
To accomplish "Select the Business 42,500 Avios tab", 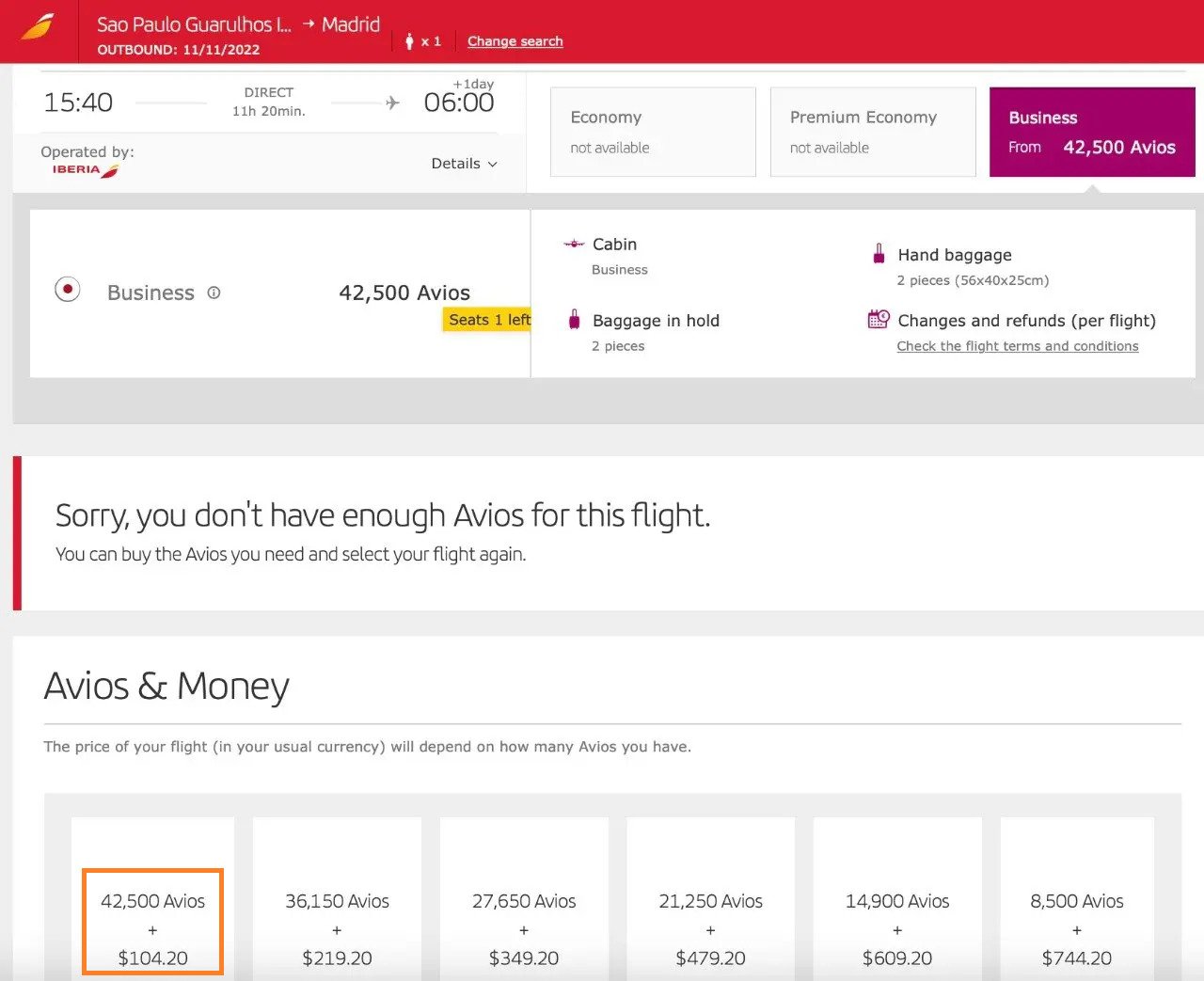I will pyautogui.click(x=1092, y=132).
